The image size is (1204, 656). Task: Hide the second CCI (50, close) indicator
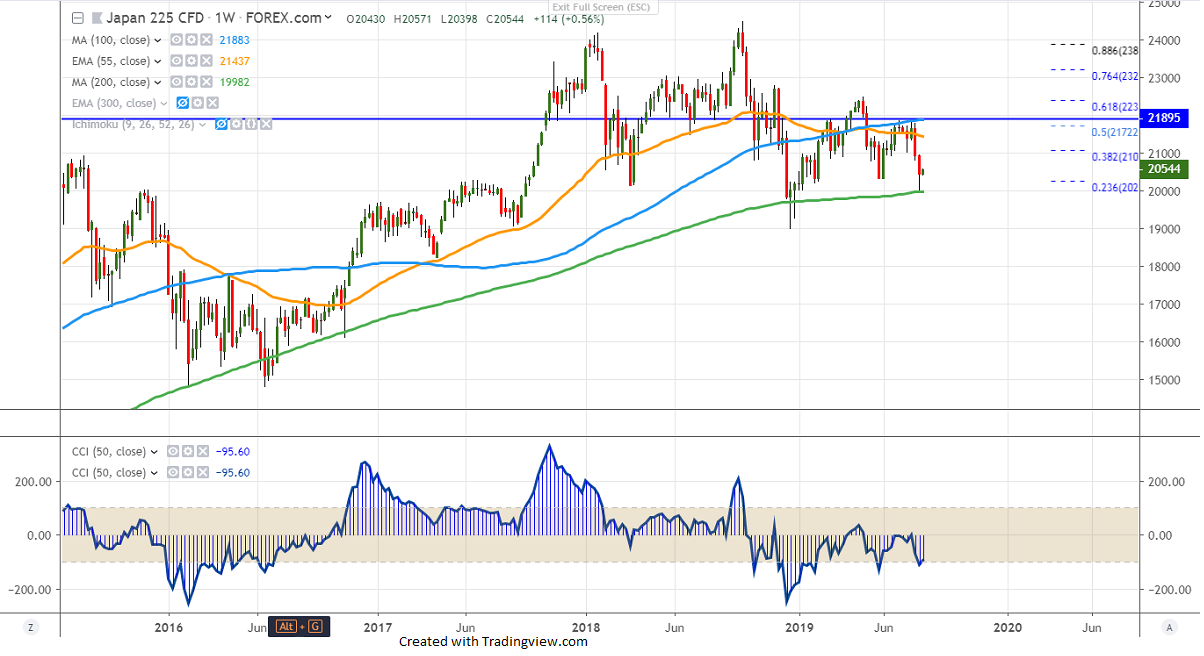(172, 473)
